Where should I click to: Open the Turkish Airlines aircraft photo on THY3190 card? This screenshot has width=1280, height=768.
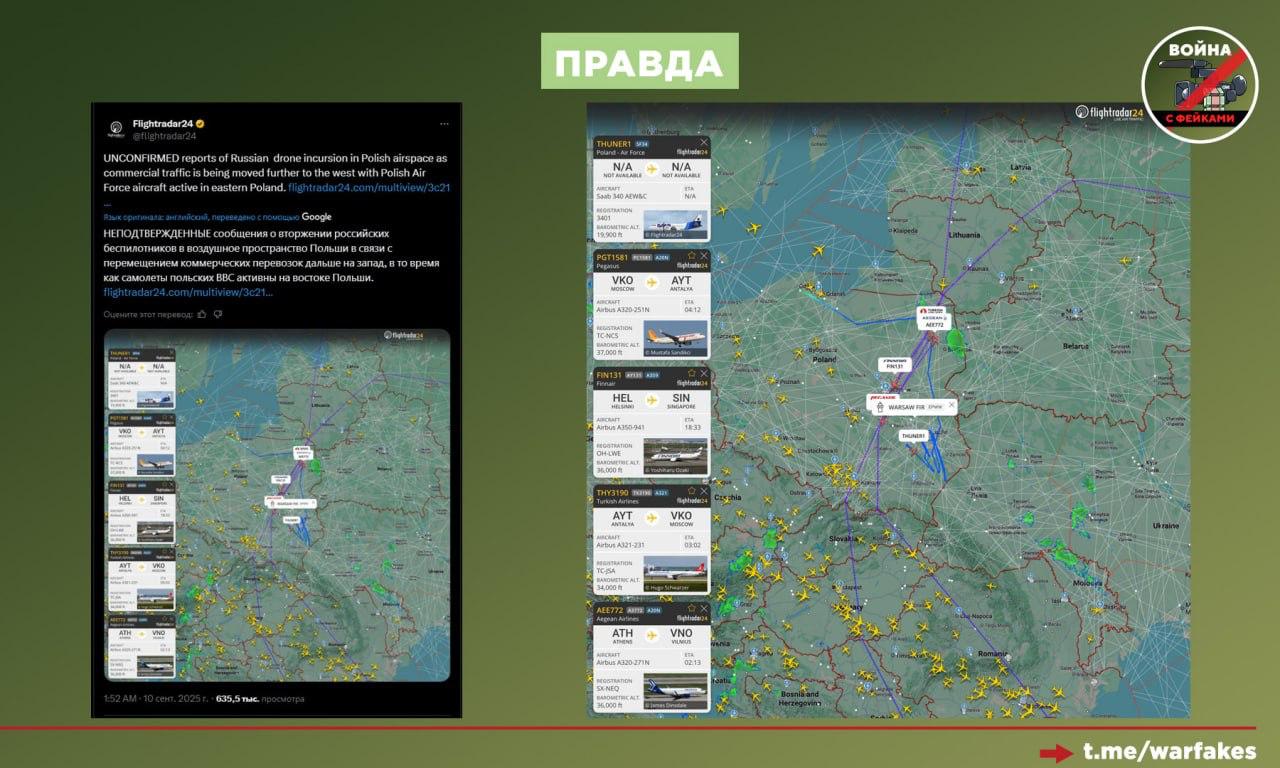675,573
